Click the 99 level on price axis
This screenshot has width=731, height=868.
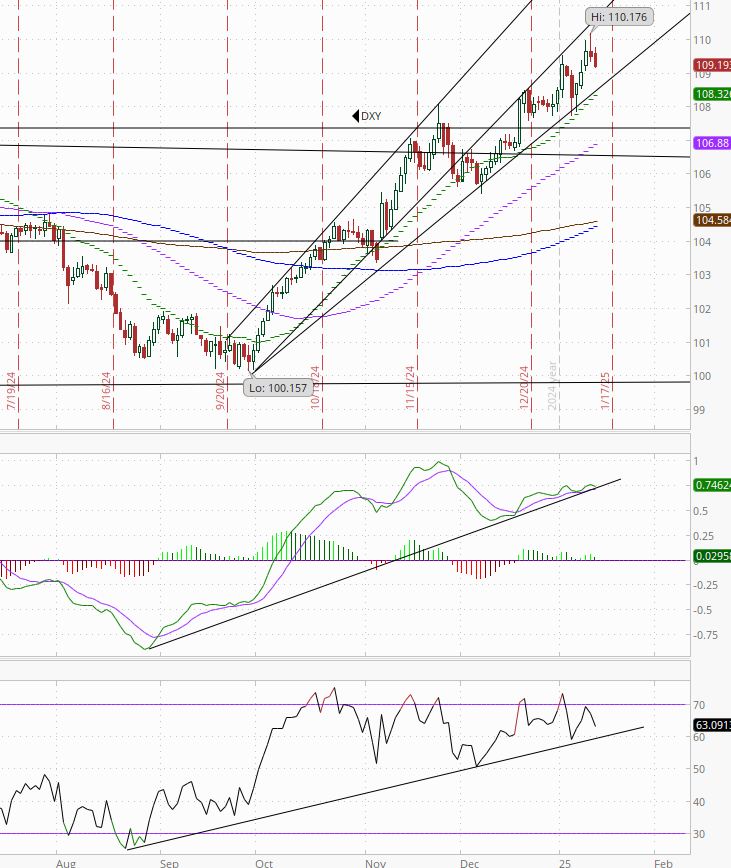click(699, 410)
